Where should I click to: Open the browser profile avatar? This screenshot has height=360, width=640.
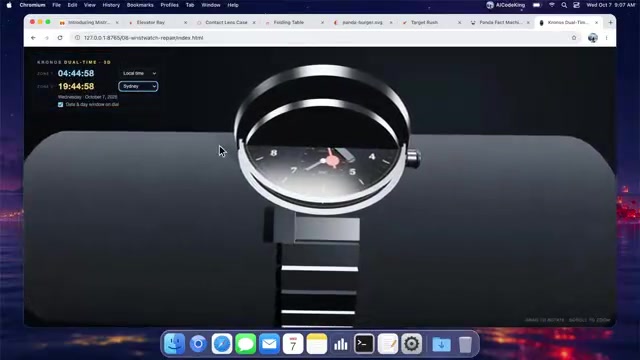click(x=593, y=38)
